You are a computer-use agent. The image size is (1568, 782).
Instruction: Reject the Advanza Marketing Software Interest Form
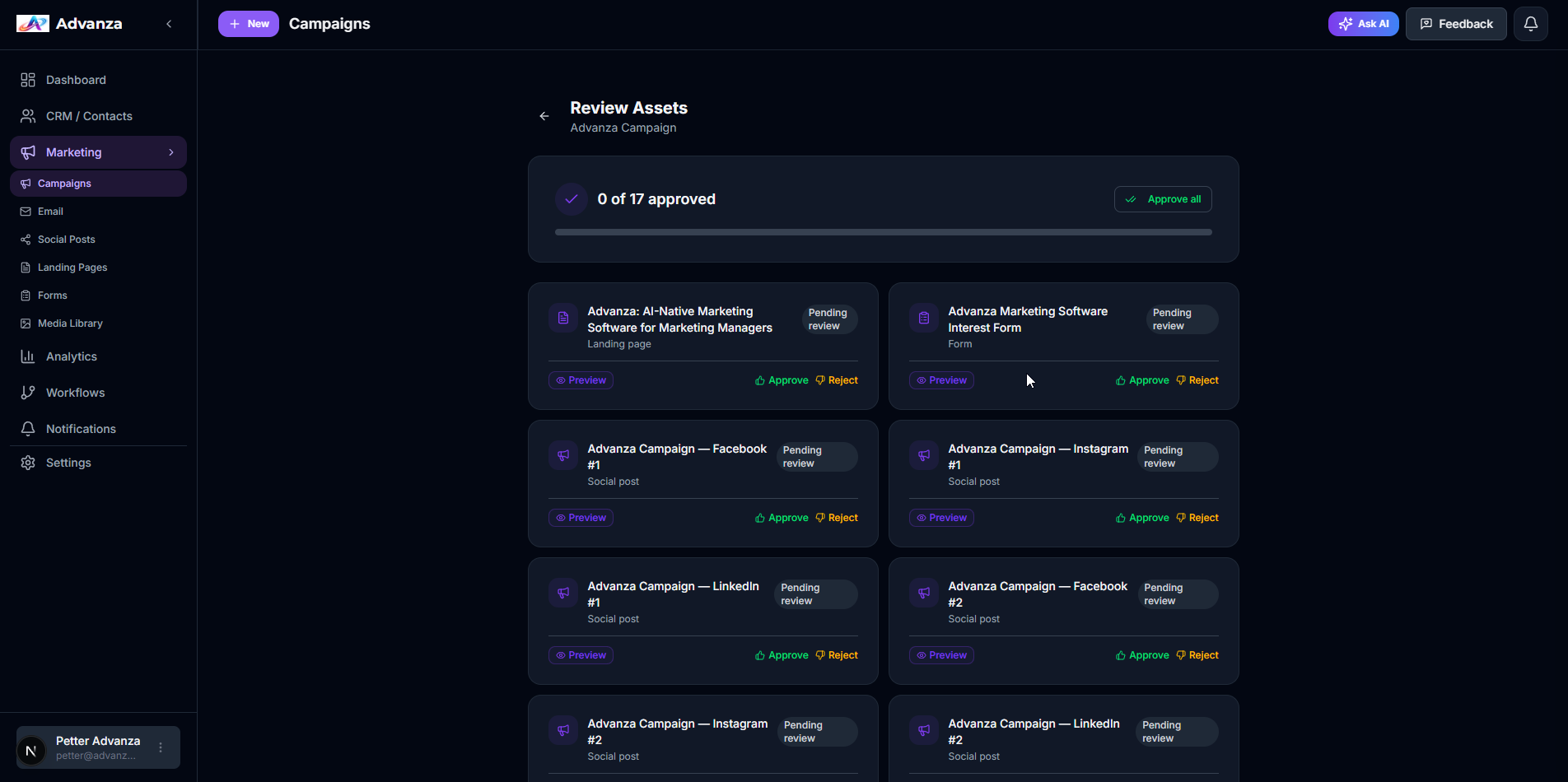1197,379
